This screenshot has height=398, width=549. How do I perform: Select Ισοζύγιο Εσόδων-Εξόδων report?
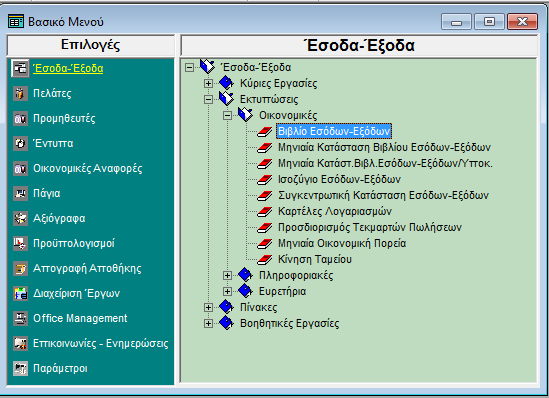click(339, 180)
